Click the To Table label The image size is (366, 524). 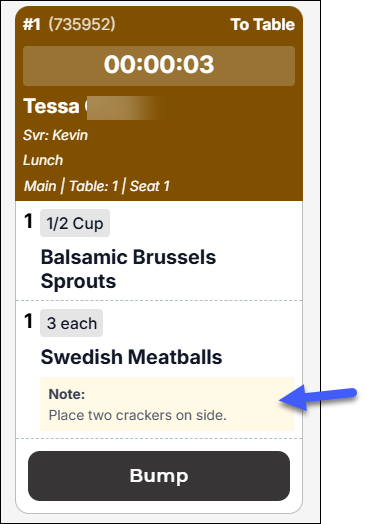pos(262,24)
